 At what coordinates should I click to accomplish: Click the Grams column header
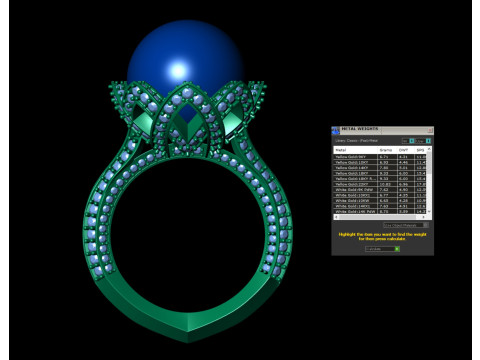387,150
